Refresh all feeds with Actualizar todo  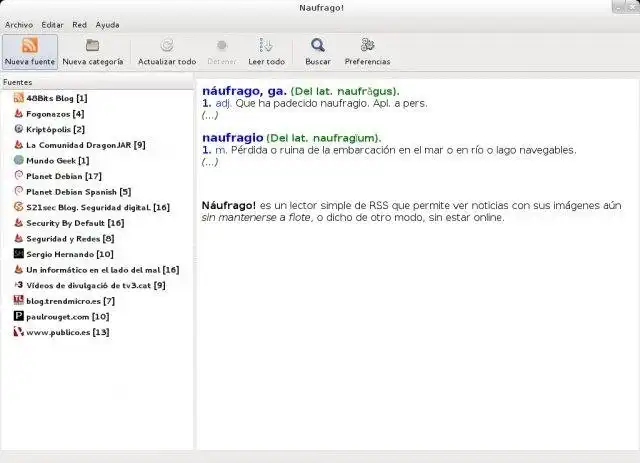tap(167, 52)
